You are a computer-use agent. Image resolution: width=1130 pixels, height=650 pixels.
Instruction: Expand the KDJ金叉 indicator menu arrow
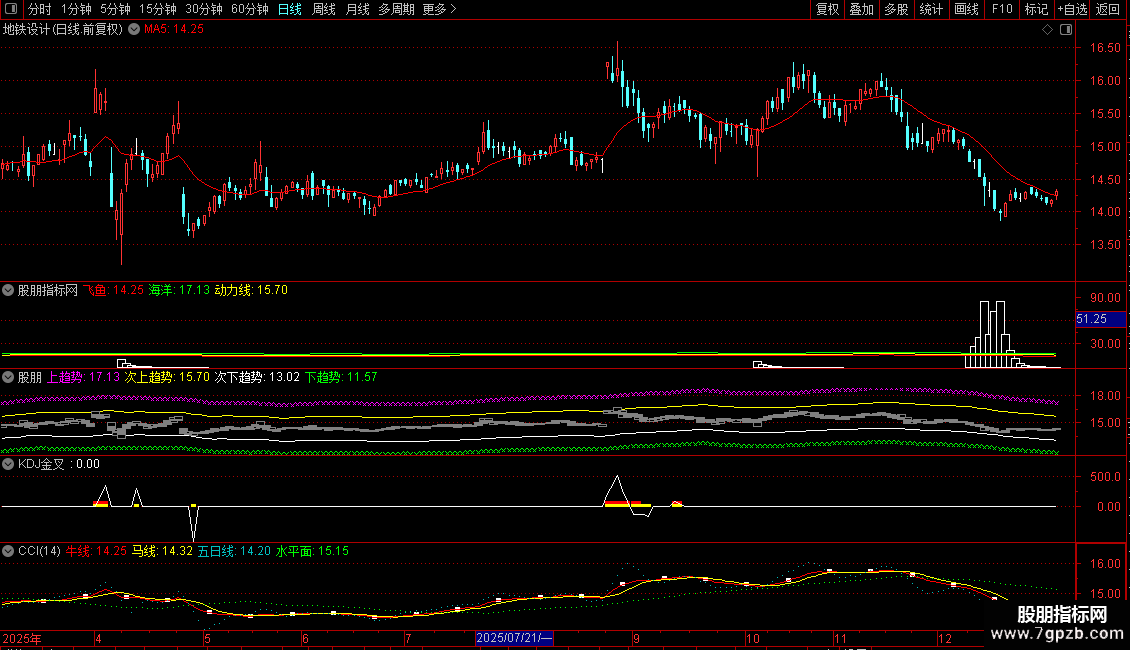coord(8,464)
